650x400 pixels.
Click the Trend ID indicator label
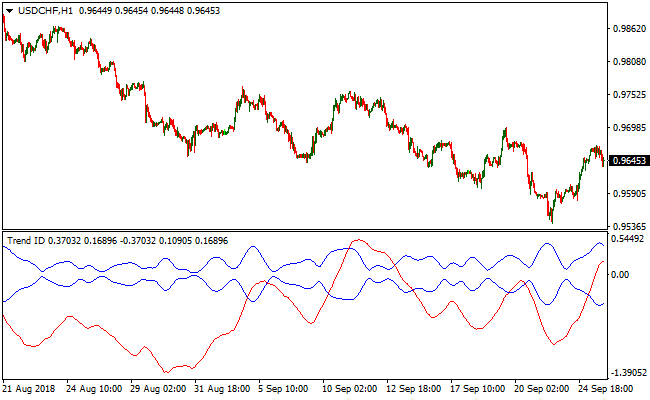click(x=26, y=241)
